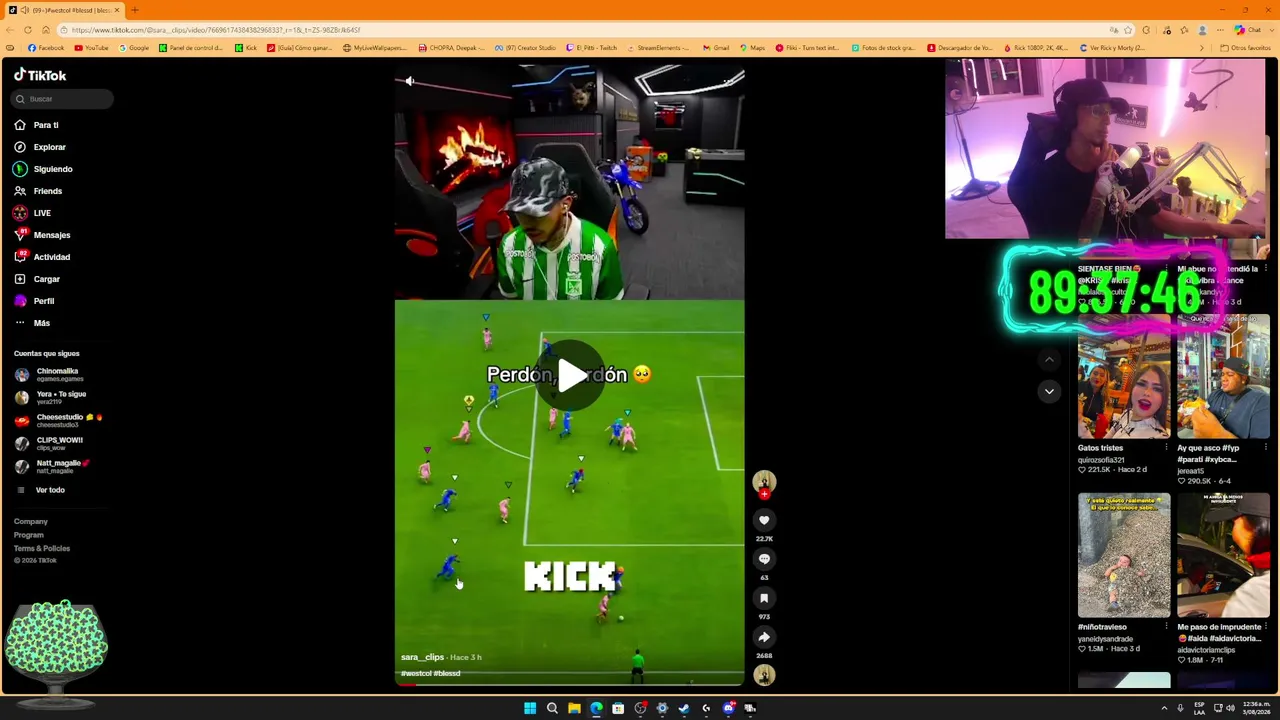Image resolution: width=1280 pixels, height=720 pixels.
Task: Open the Chinomalika followed account
Action: (x=50, y=374)
